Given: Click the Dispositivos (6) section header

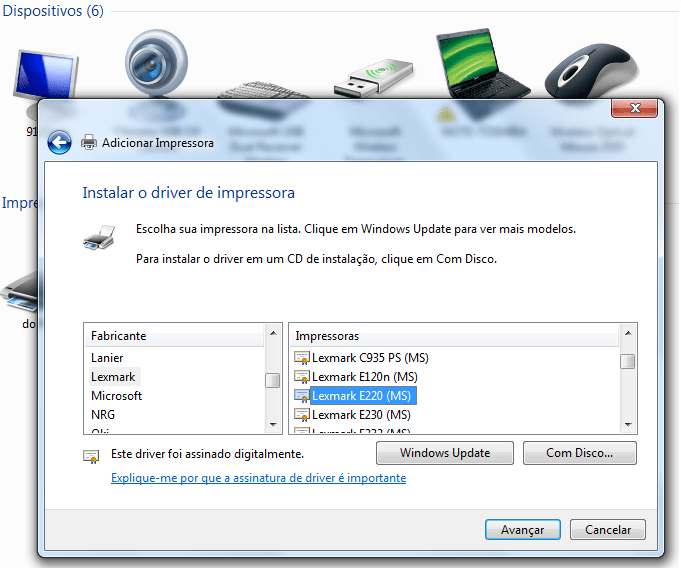Looking at the screenshot, I should click(53, 11).
